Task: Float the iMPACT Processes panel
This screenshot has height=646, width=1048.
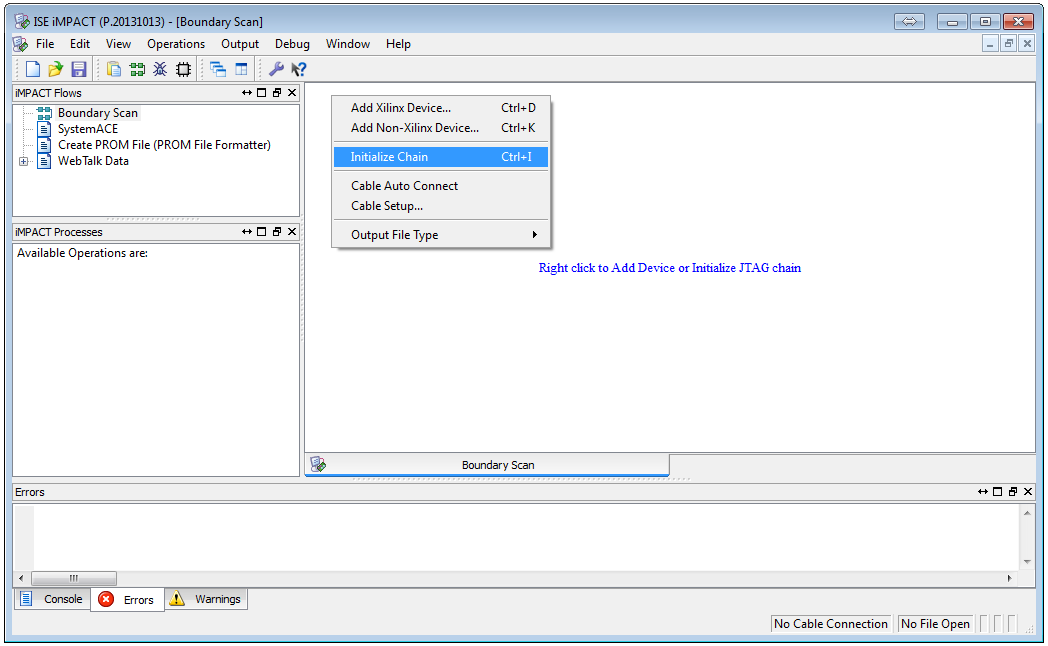Action: pos(277,232)
